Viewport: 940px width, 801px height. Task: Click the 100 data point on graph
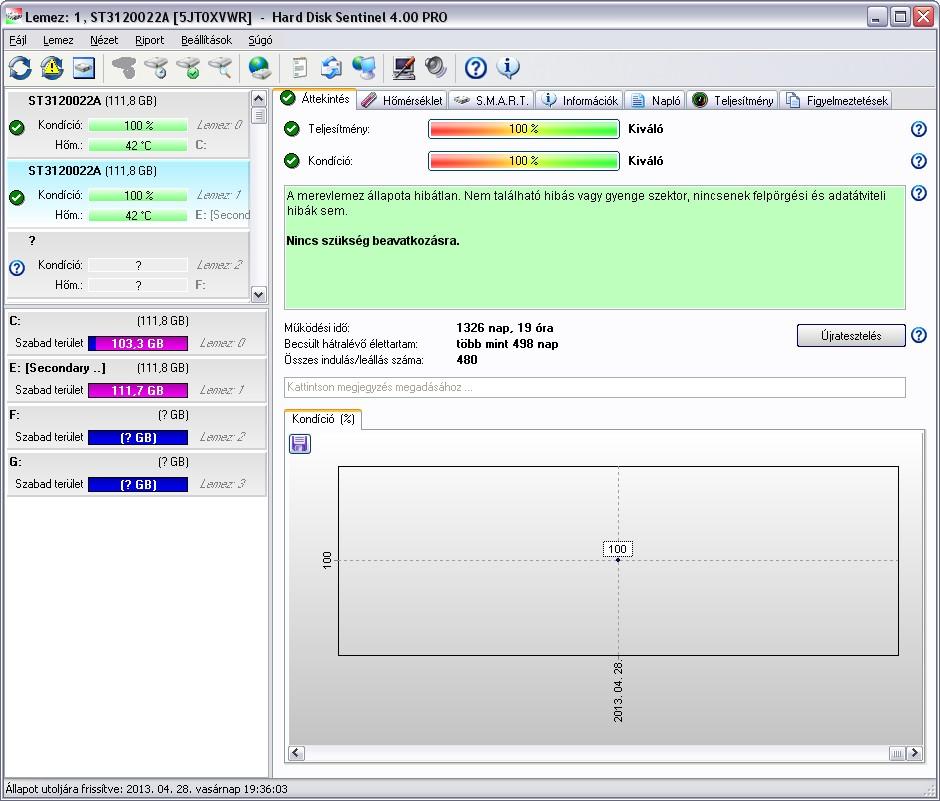tap(618, 560)
